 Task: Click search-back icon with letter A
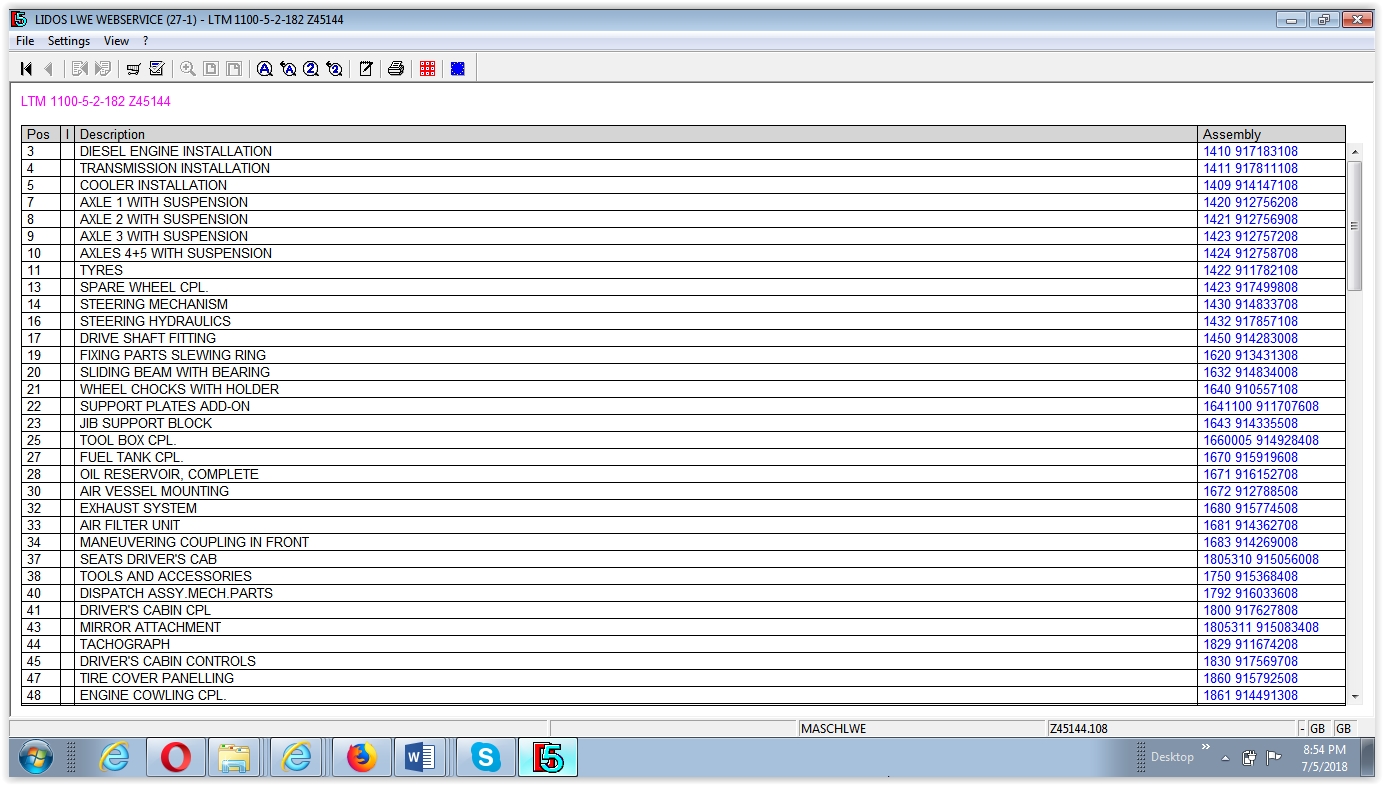pyautogui.click(x=288, y=69)
